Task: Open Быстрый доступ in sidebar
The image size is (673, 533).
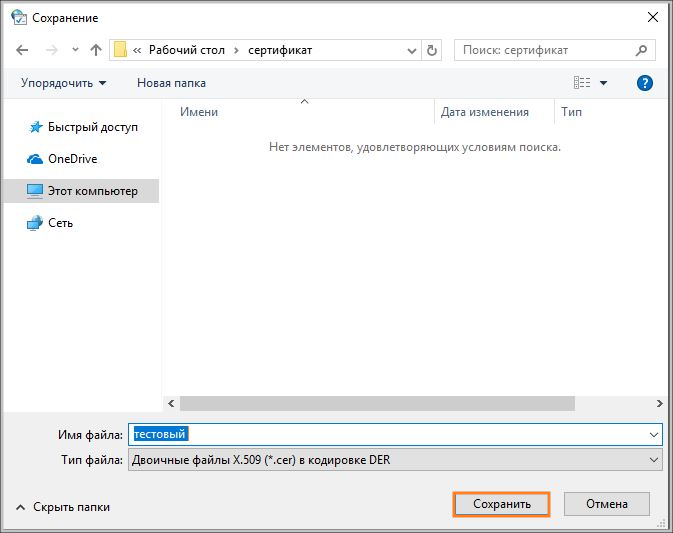Action: (x=92, y=127)
